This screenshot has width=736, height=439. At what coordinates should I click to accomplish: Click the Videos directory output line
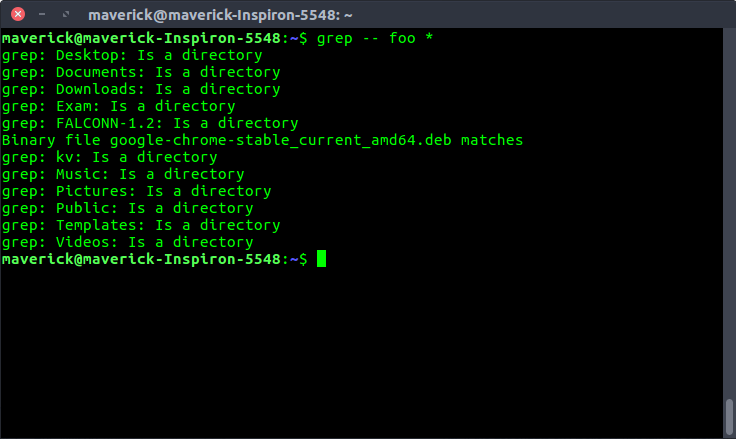pyautogui.click(x=128, y=242)
